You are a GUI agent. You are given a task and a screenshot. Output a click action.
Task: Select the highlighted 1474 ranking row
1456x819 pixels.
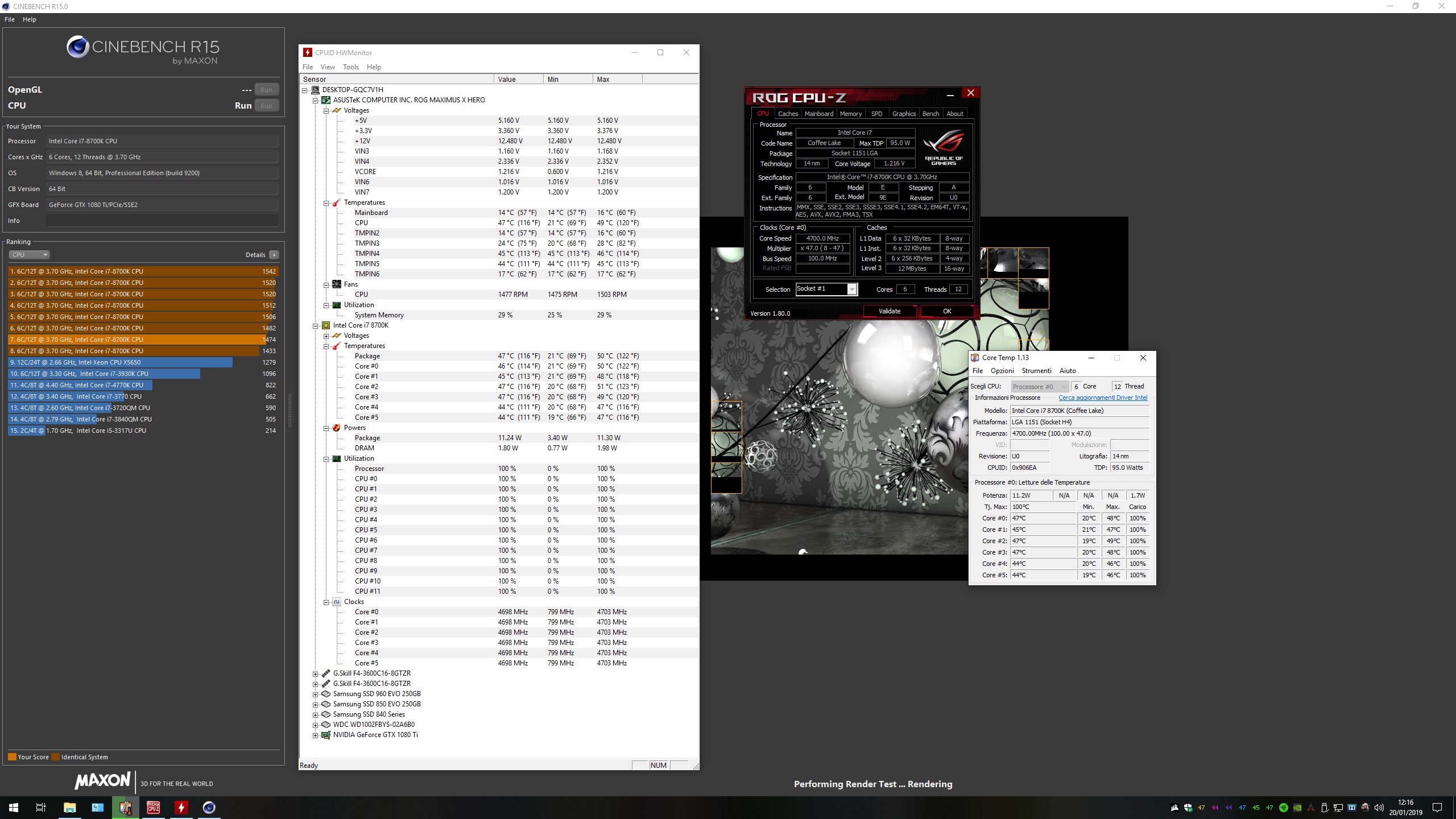[x=143, y=340]
